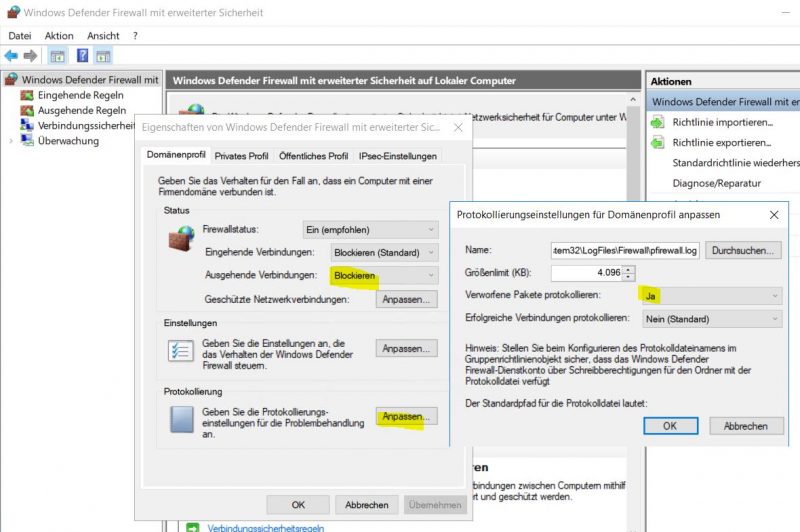Image resolution: width=800 pixels, height=532 pixels.
Task: Select Windows Defender Firewall header in Aktionen
Action: [x=724, y=102]
